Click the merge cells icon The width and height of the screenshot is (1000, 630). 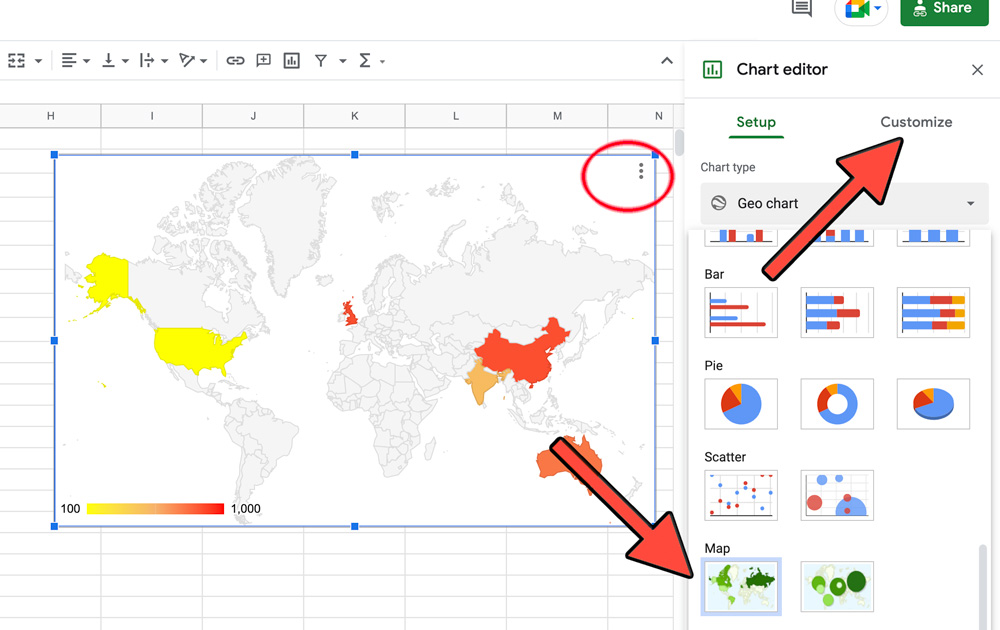(x=17, y=61)
